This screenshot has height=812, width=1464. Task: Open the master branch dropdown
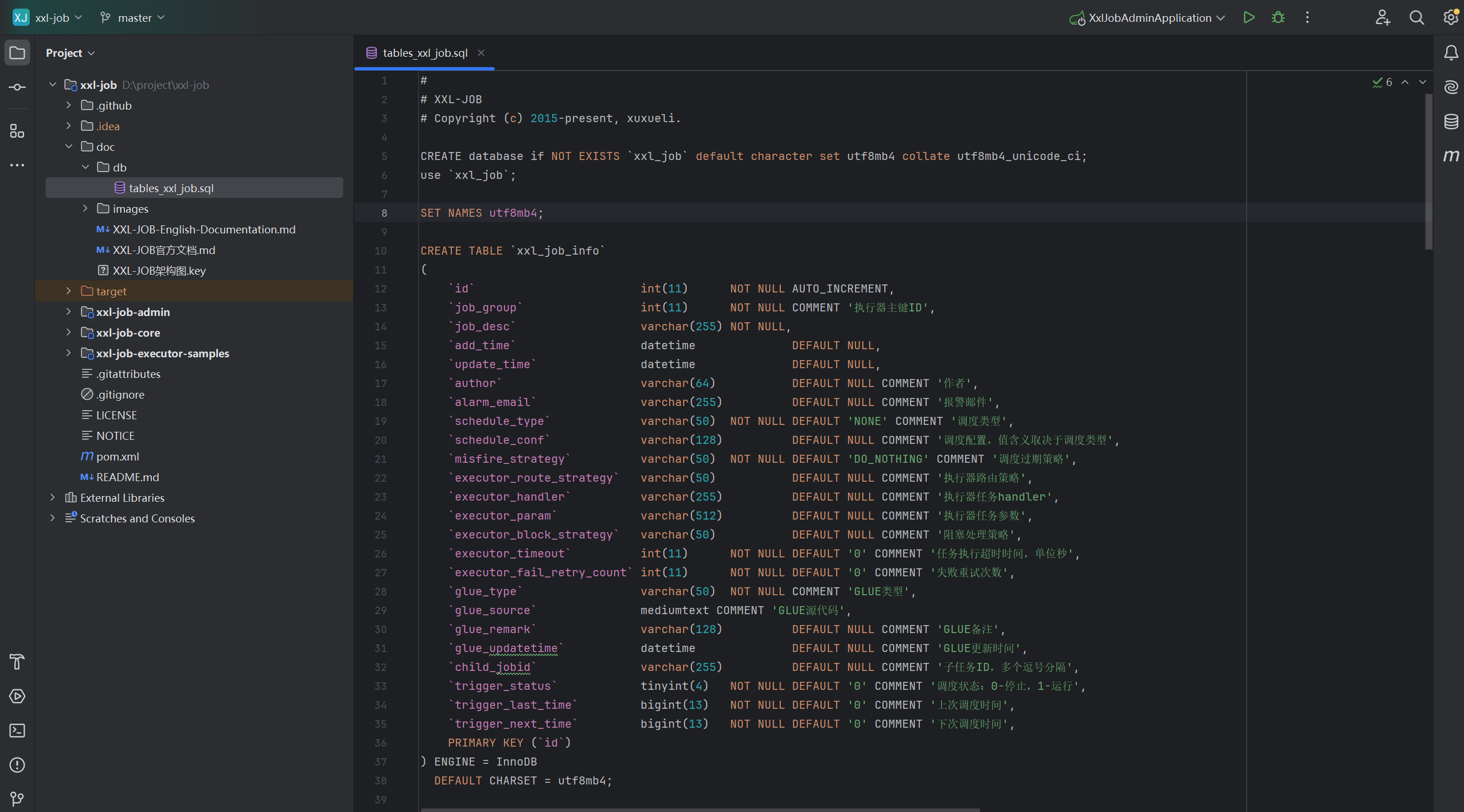pos(132,17)
